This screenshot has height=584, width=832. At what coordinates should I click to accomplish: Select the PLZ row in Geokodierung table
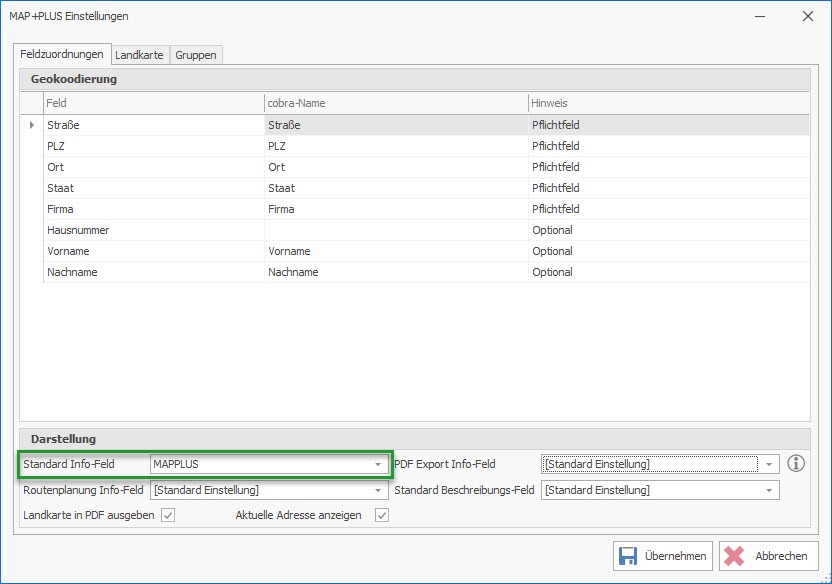coord(150,146)
